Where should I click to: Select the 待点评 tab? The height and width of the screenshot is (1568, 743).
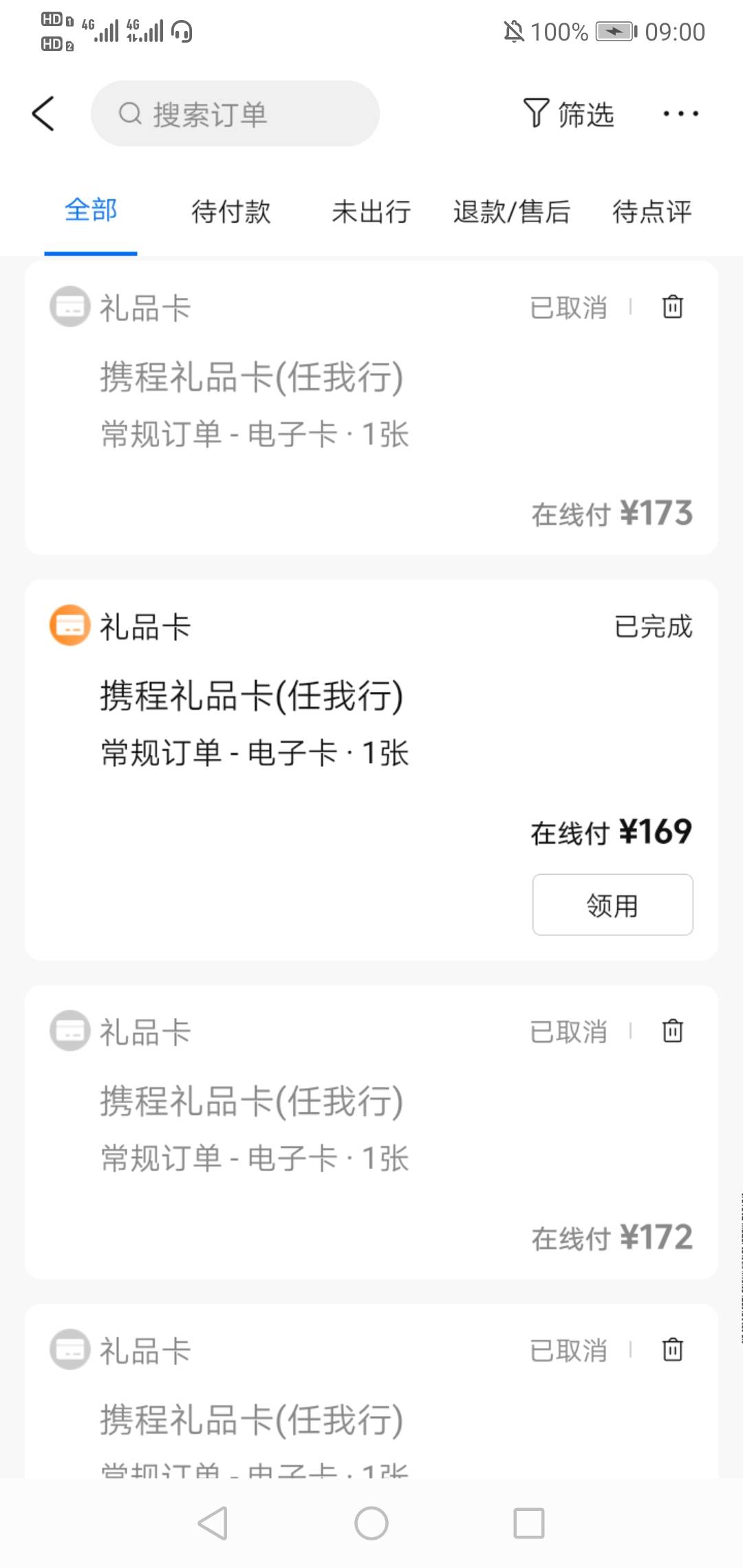pos(652,211)
